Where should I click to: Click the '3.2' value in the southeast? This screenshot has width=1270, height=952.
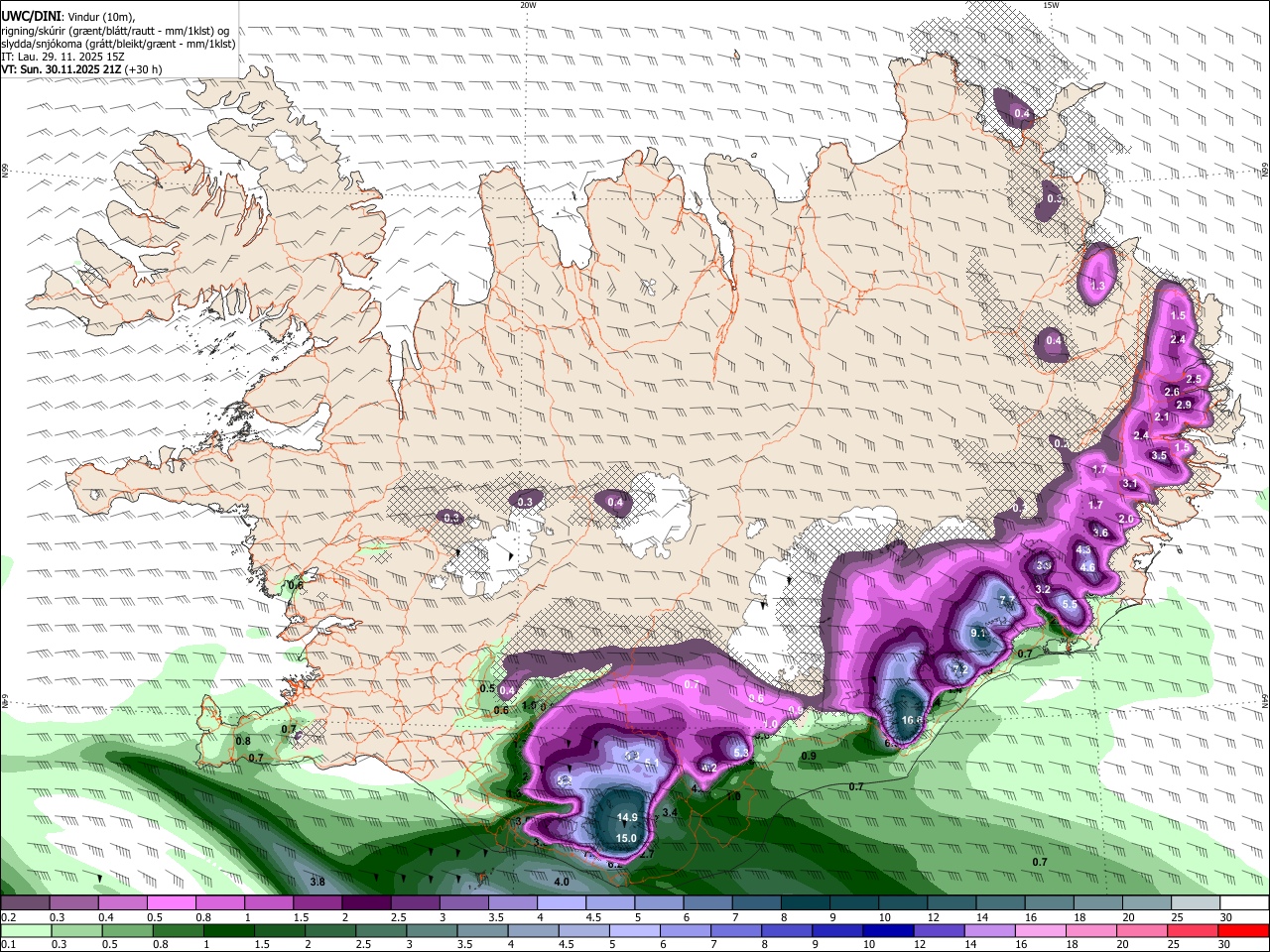pyautogui.click(x=1043, y=589)
